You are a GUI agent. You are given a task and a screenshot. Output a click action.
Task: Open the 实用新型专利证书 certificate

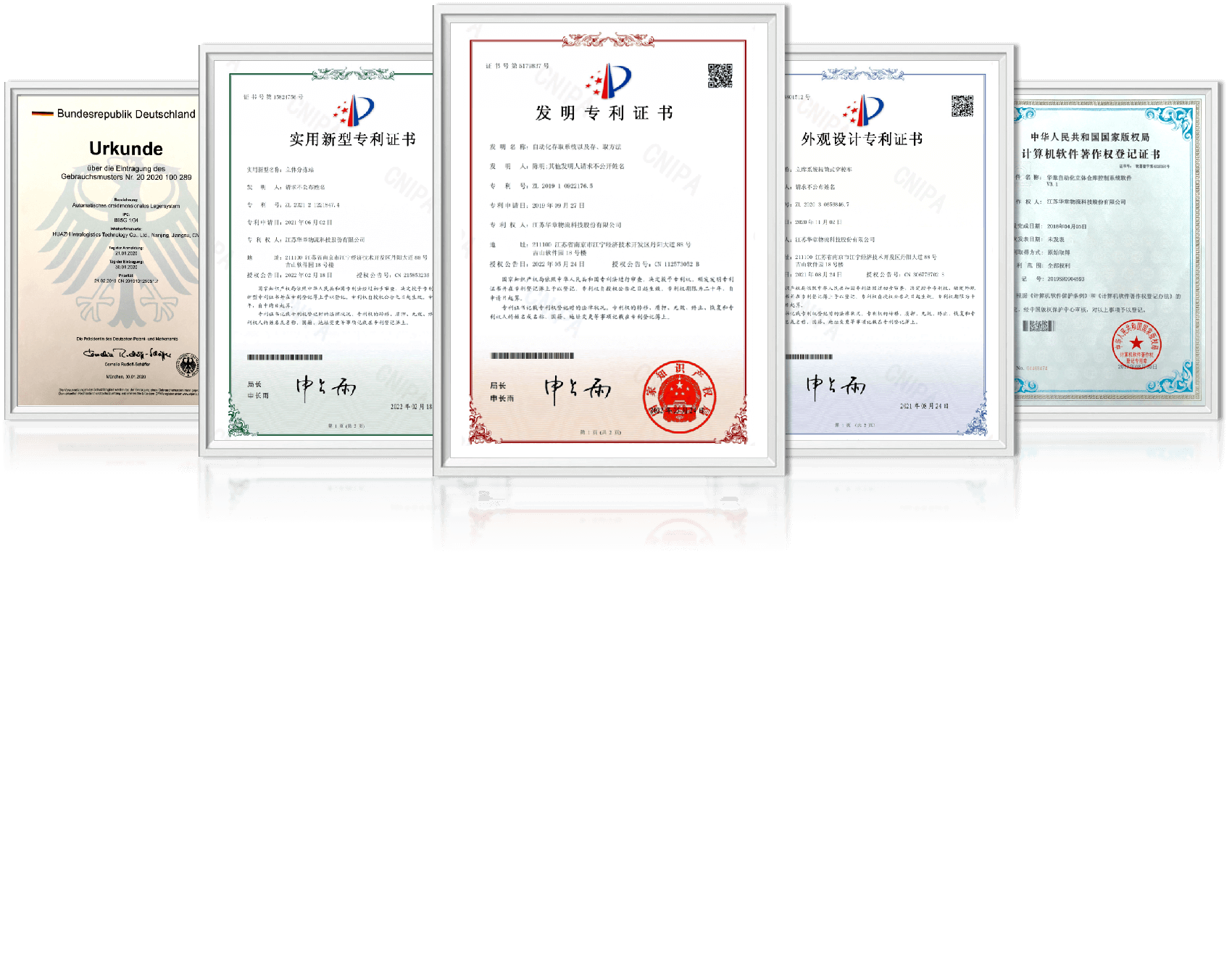pos(317,250)
